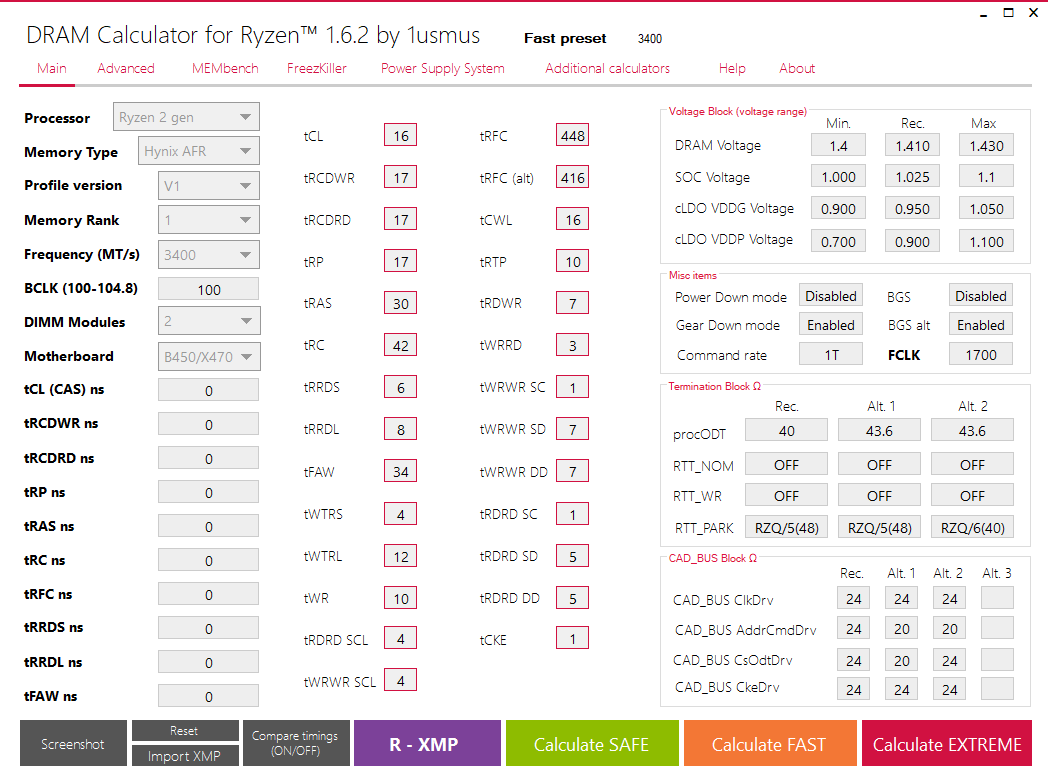Click the tCL (CAS) ns field
Viewport: 1048px width, 779px height.
pyautogui.click(x=209, y=390)
